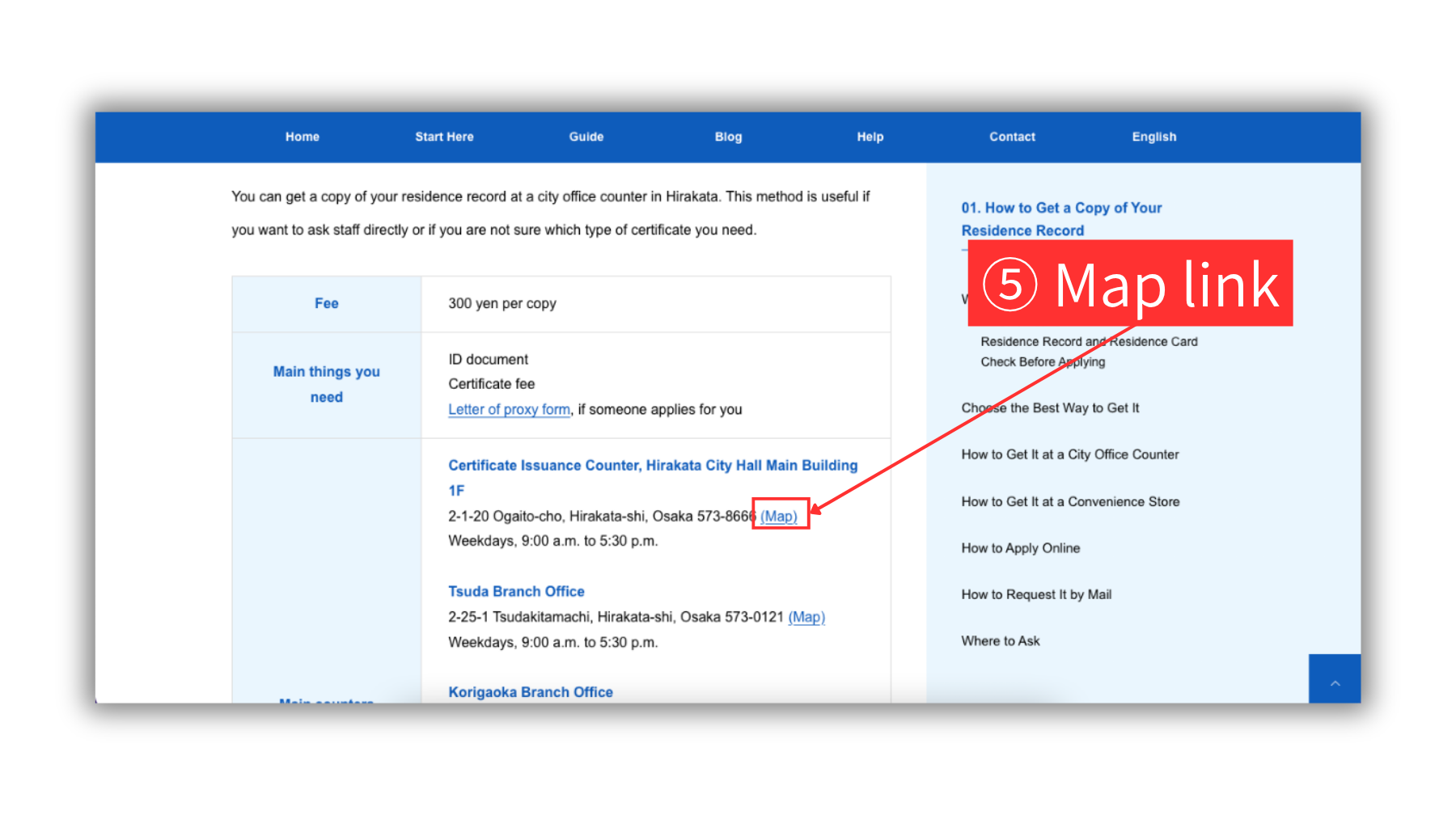Open the Map link for Tsuda Branch Office
The width and height of the screenshot is (1456, 815).
tap(806, 617)
